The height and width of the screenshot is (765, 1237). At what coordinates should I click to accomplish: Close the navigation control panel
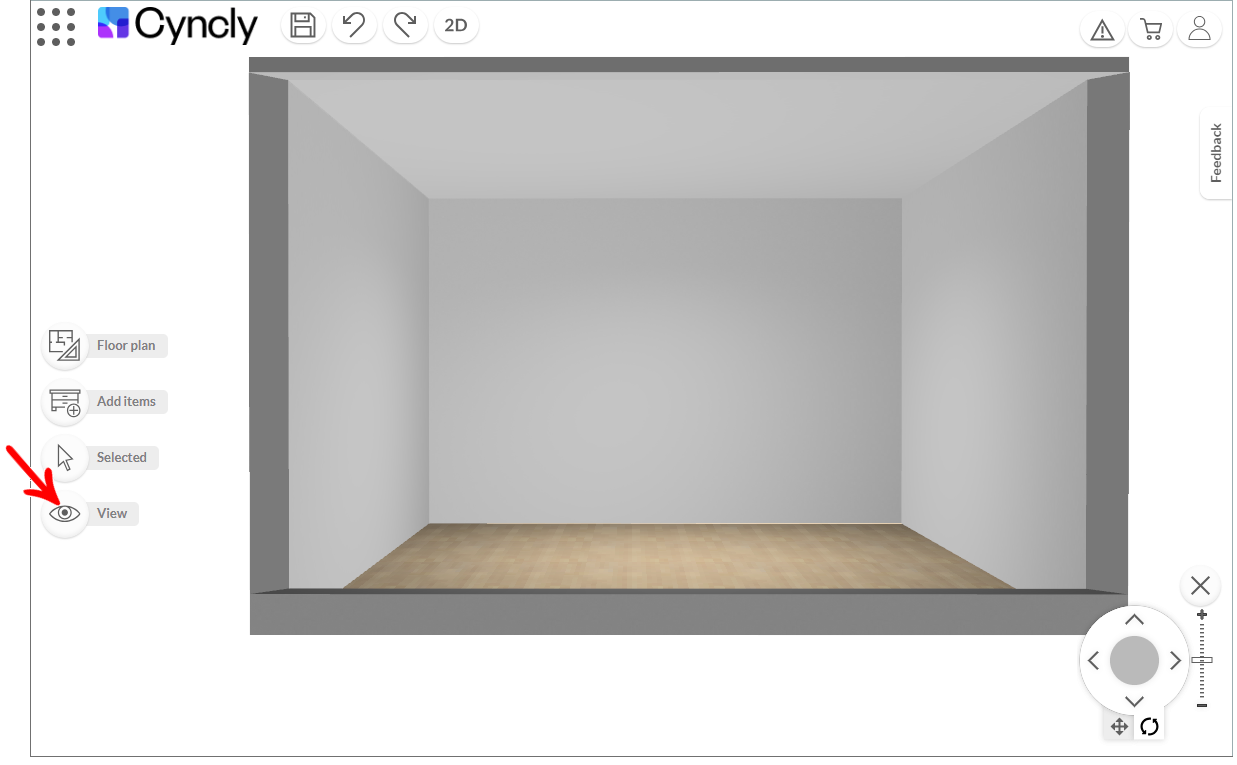[1201, 586]
